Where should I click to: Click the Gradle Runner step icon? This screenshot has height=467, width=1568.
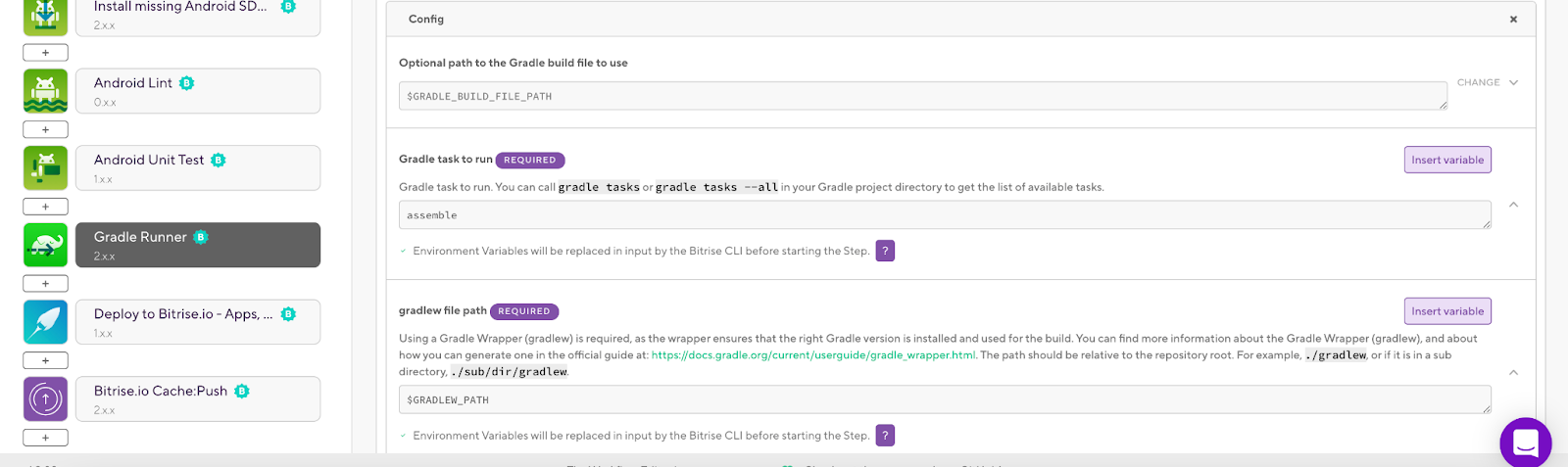[45, 245]
